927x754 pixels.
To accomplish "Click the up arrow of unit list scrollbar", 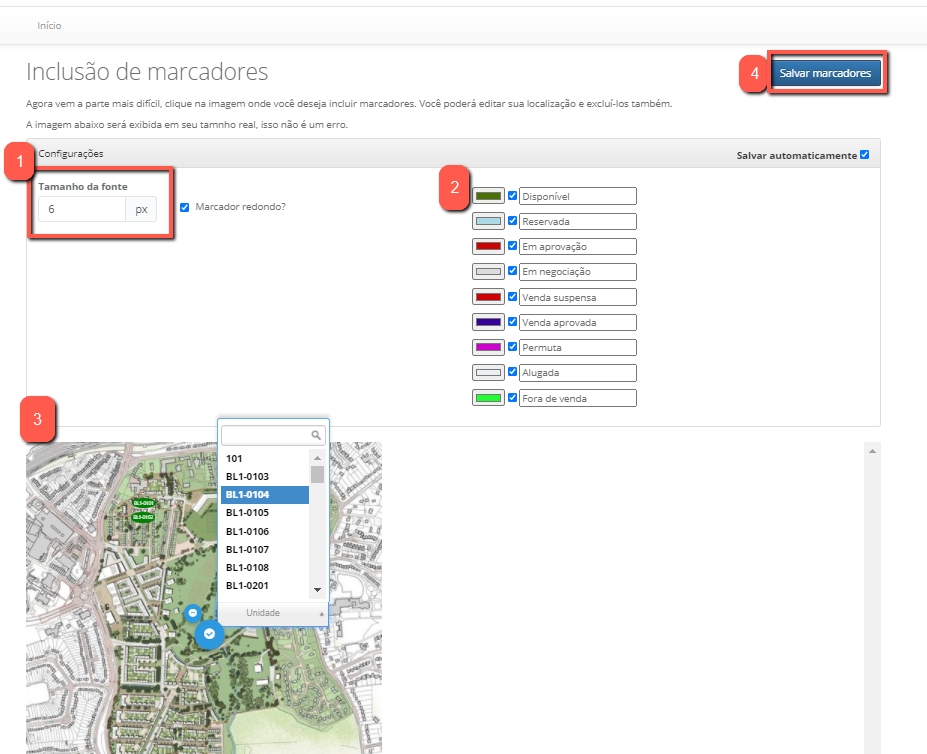I will [317, 458].
